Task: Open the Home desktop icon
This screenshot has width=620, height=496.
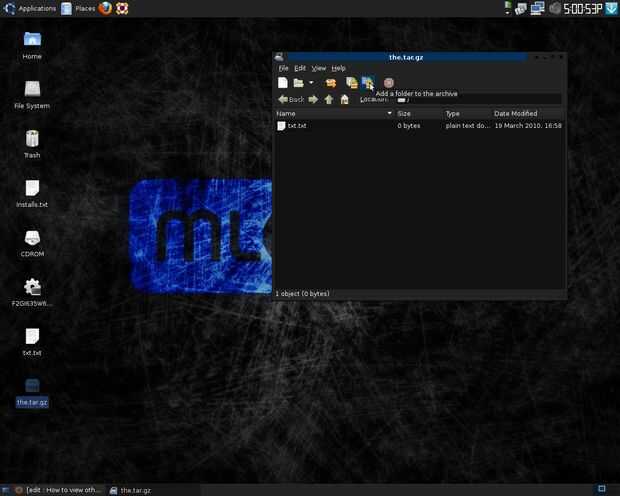Action: (x=32, y=45)
